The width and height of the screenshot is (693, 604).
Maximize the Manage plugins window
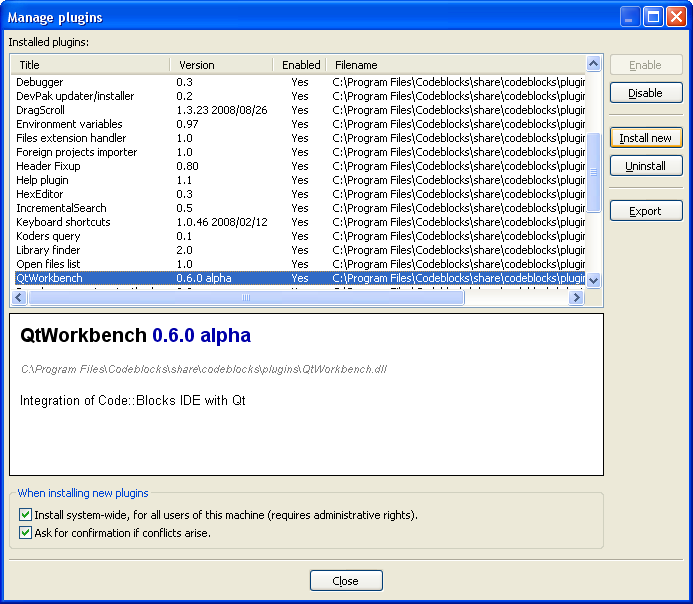pyautogui.click(x=653, y=16)
